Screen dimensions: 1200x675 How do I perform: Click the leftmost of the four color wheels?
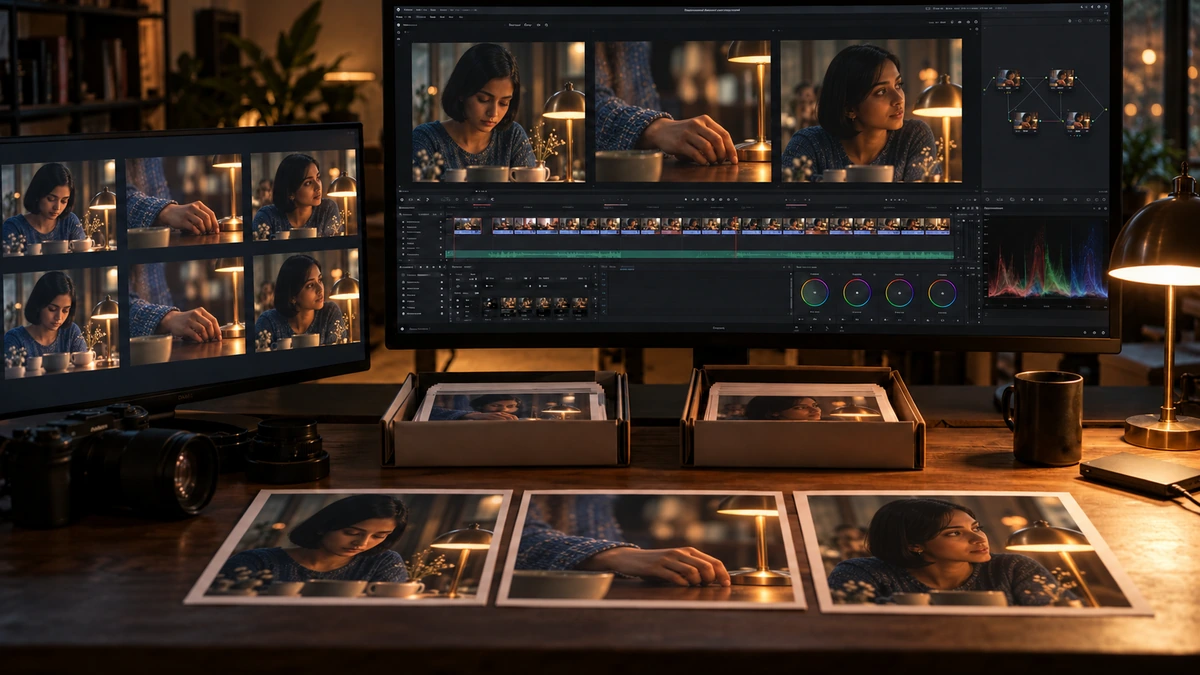click(815, 293)
